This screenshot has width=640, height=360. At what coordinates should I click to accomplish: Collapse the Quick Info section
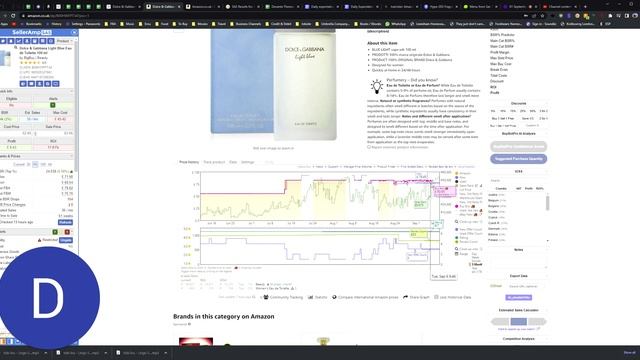(71, 91)
